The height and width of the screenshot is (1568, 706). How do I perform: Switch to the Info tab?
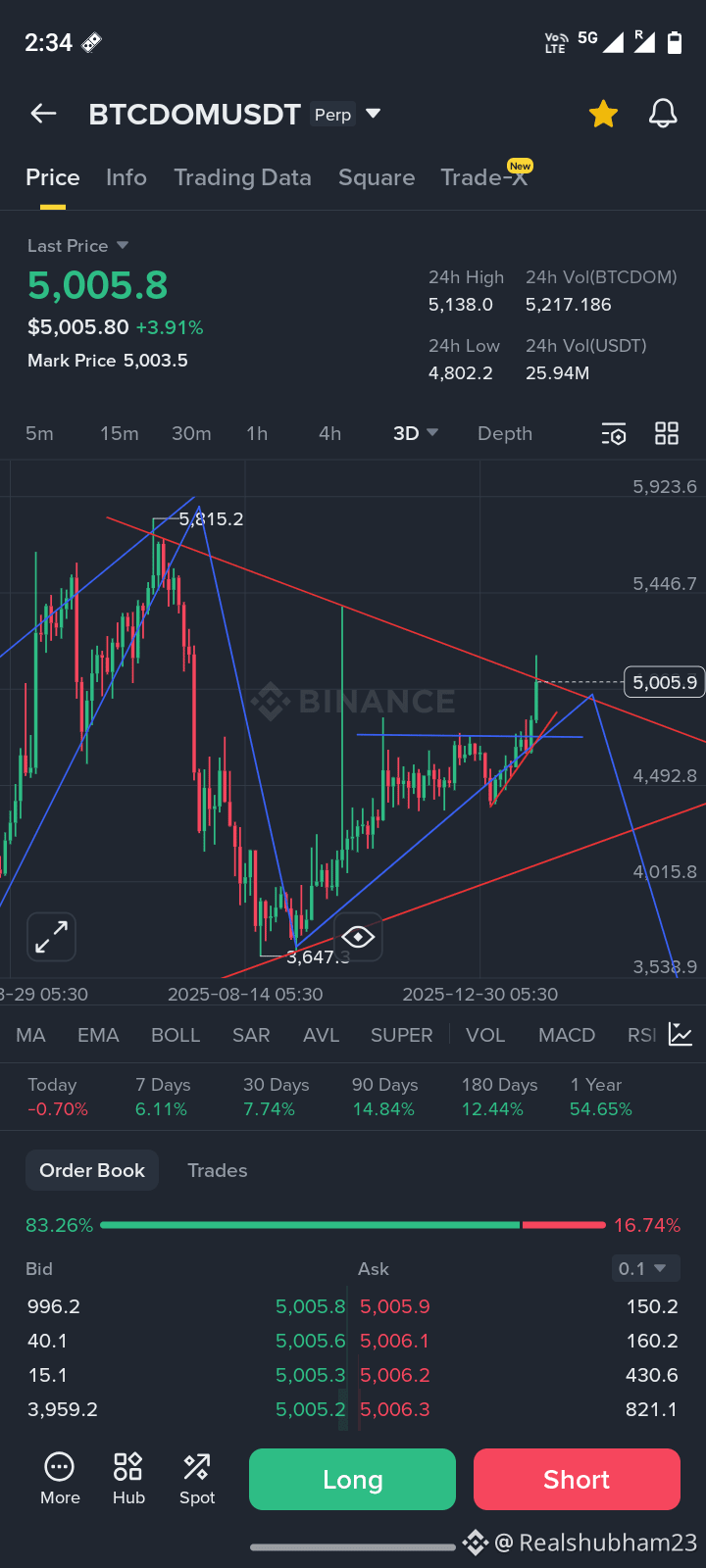[126, 177]
